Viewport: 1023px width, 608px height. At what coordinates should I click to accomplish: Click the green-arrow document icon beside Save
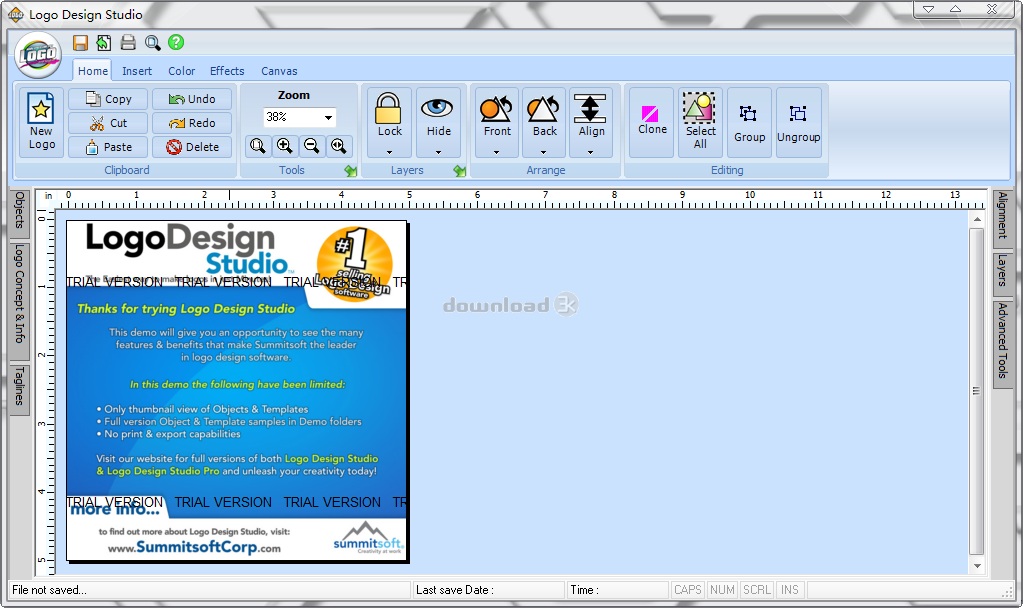point(104,43)
